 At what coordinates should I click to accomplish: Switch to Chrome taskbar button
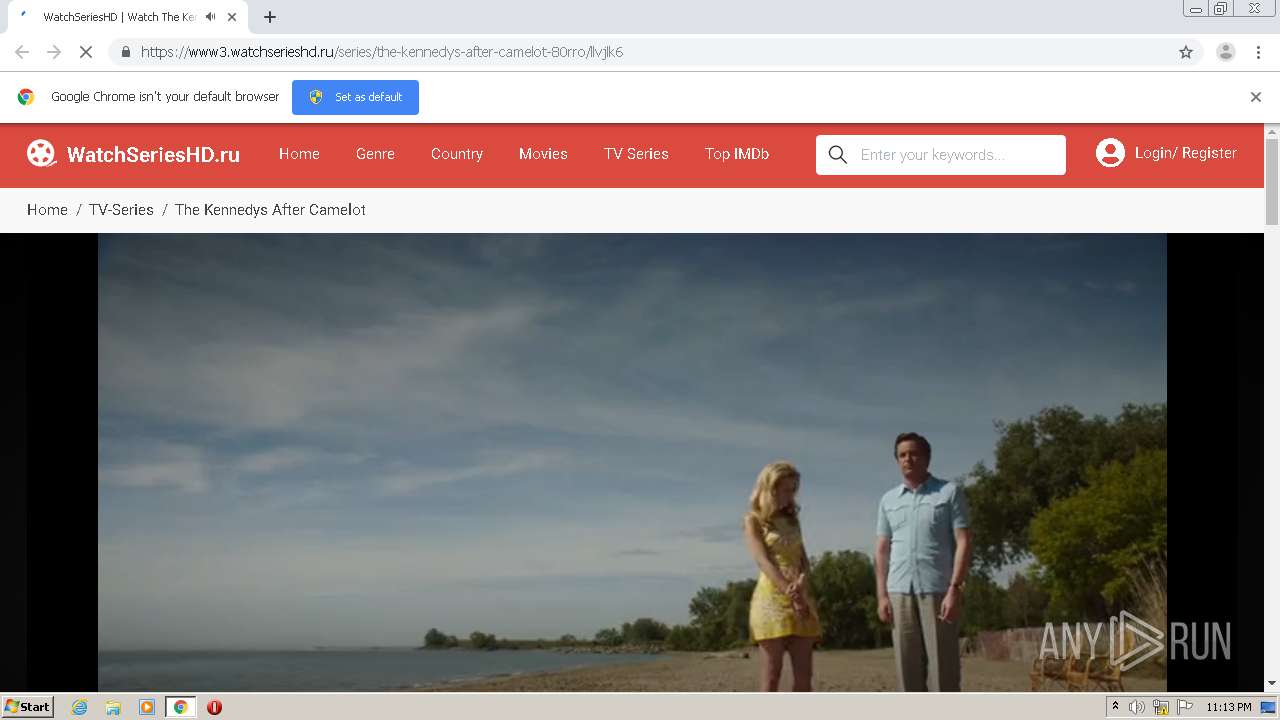click(x=180, y=707)
